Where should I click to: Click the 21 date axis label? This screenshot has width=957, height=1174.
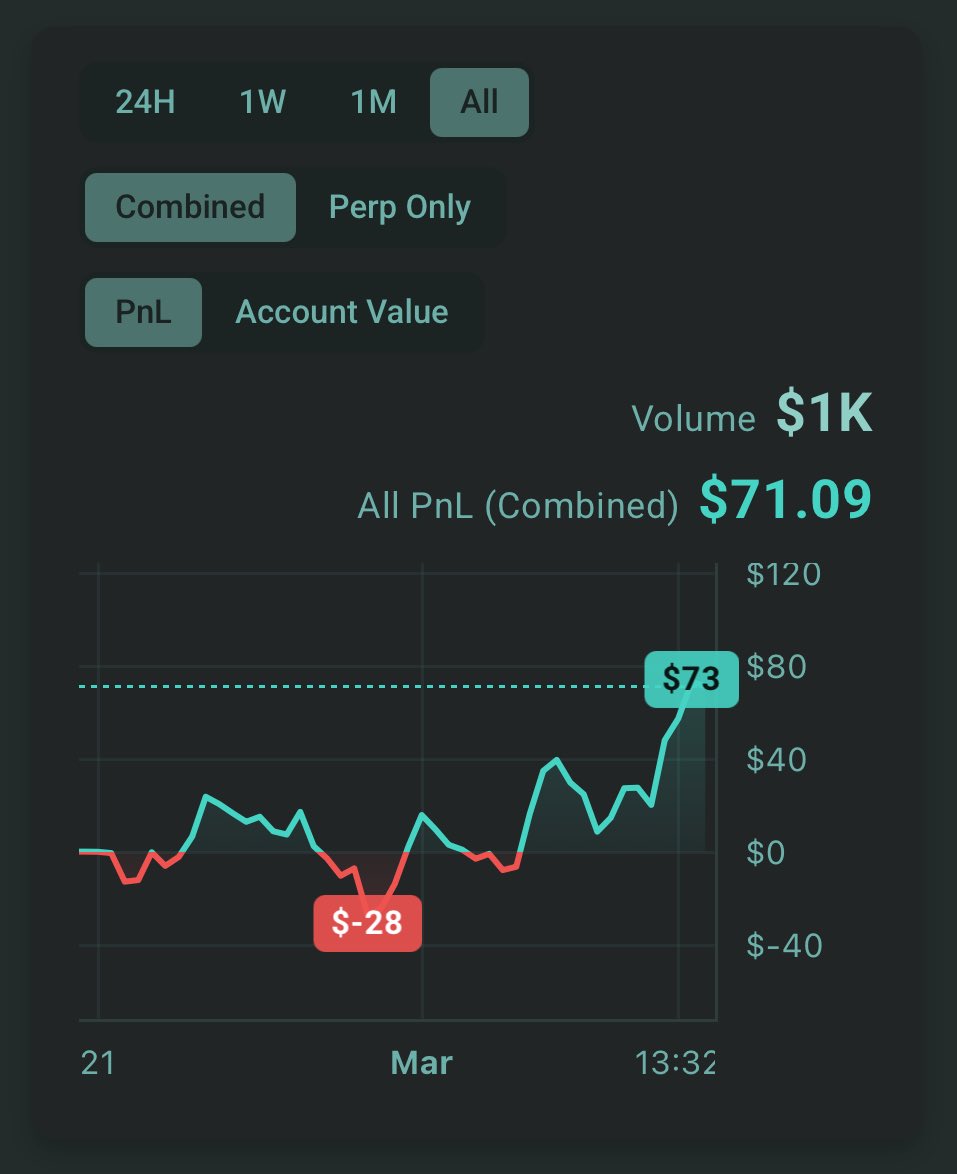[x=97, y=1062]
